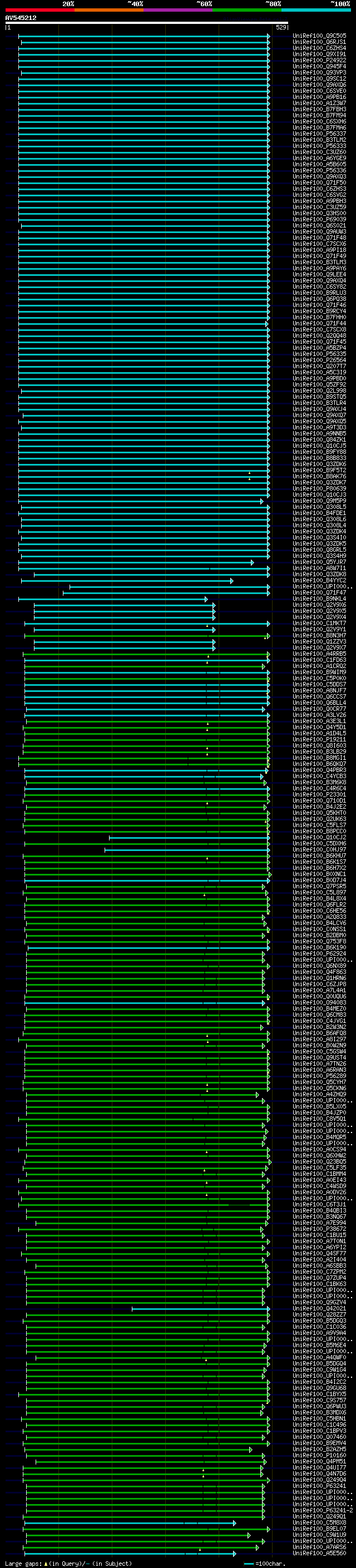Image resolution: width=356 pixels, height=1568 pixels.
Task: Select hit label UniRef100_Q4PBR3
Action: coord(319,770)
